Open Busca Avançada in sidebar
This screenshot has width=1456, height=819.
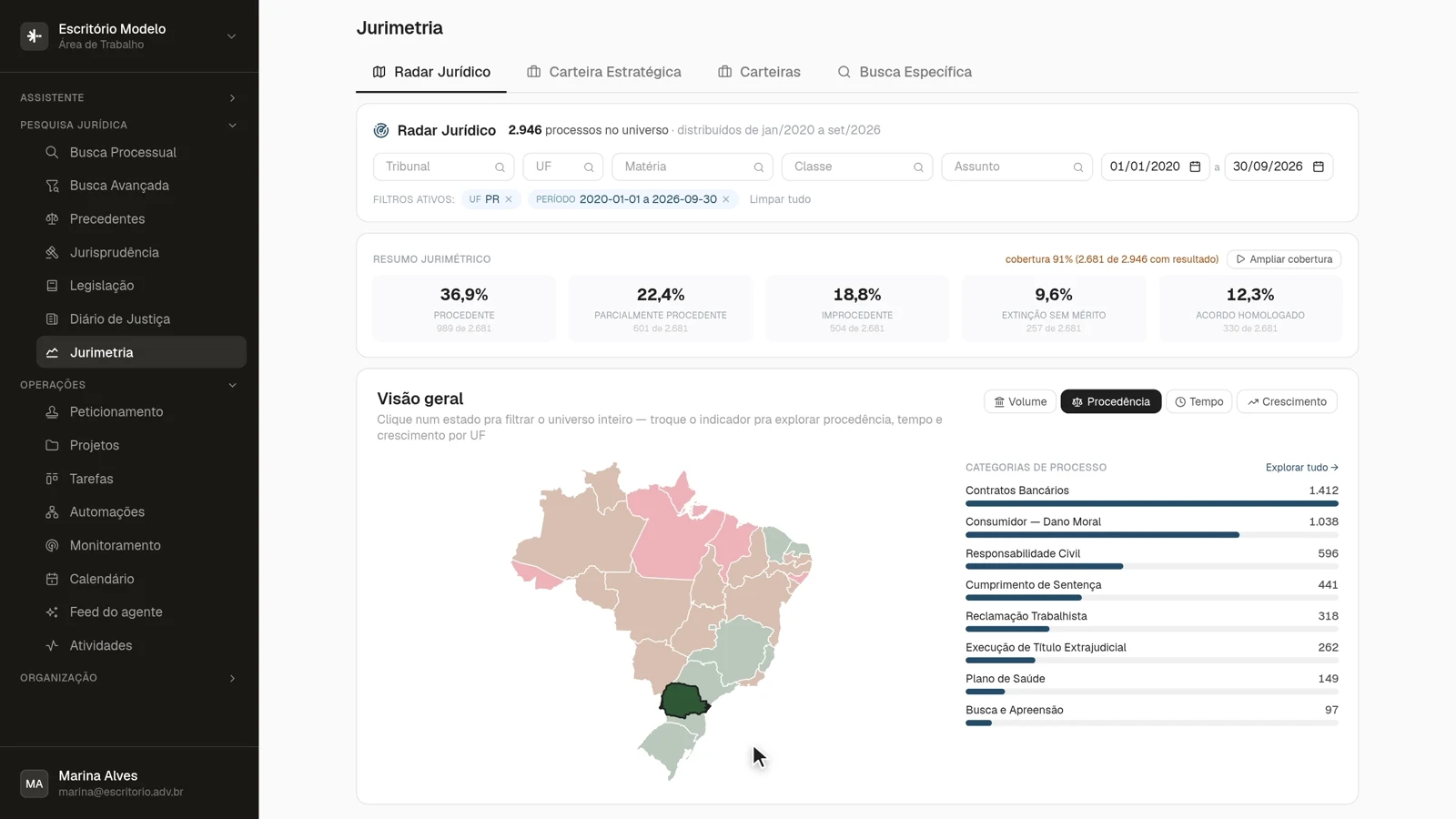click(141, 186)
